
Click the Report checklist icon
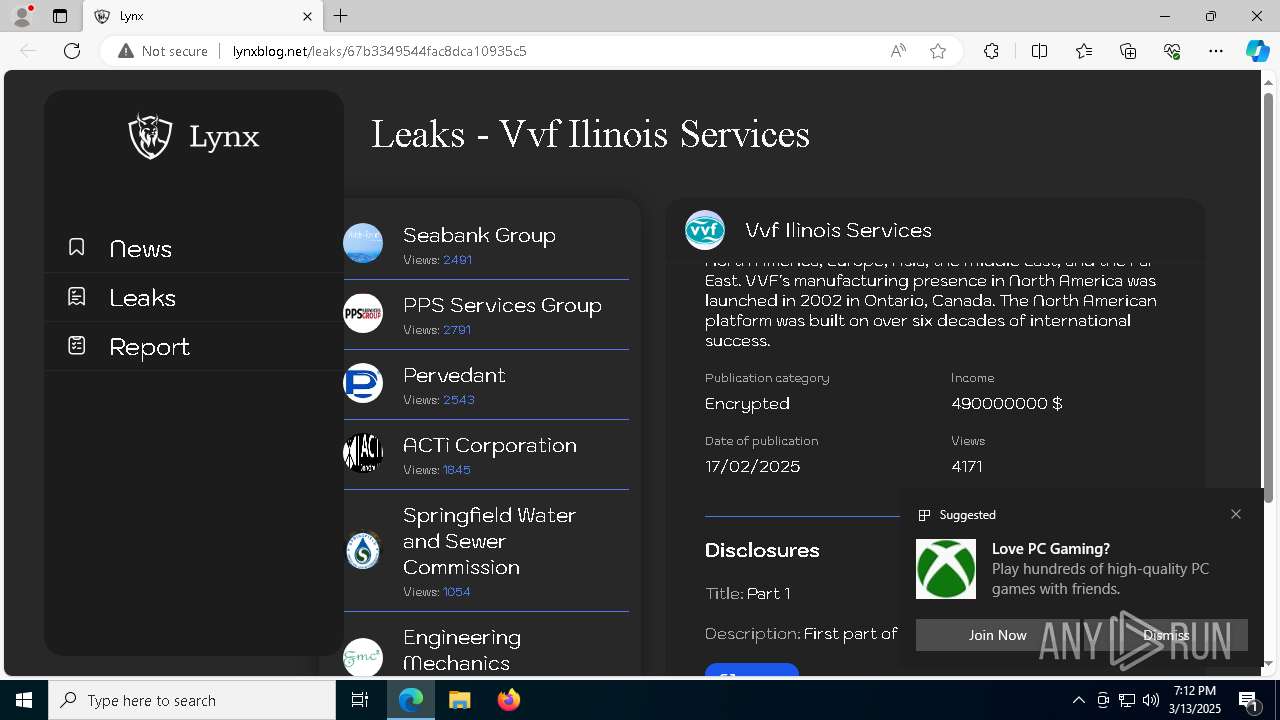[77, 345]
